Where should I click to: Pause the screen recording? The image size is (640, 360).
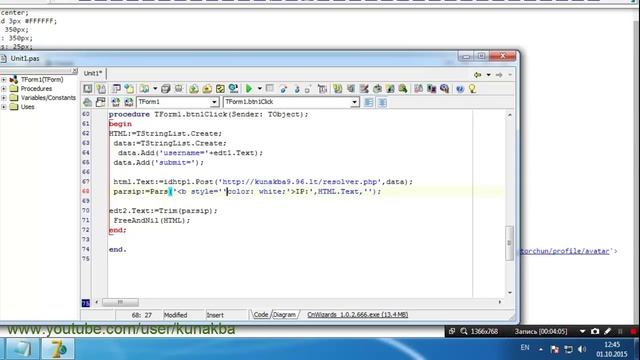pyautogui.click(x=620, y=331)
